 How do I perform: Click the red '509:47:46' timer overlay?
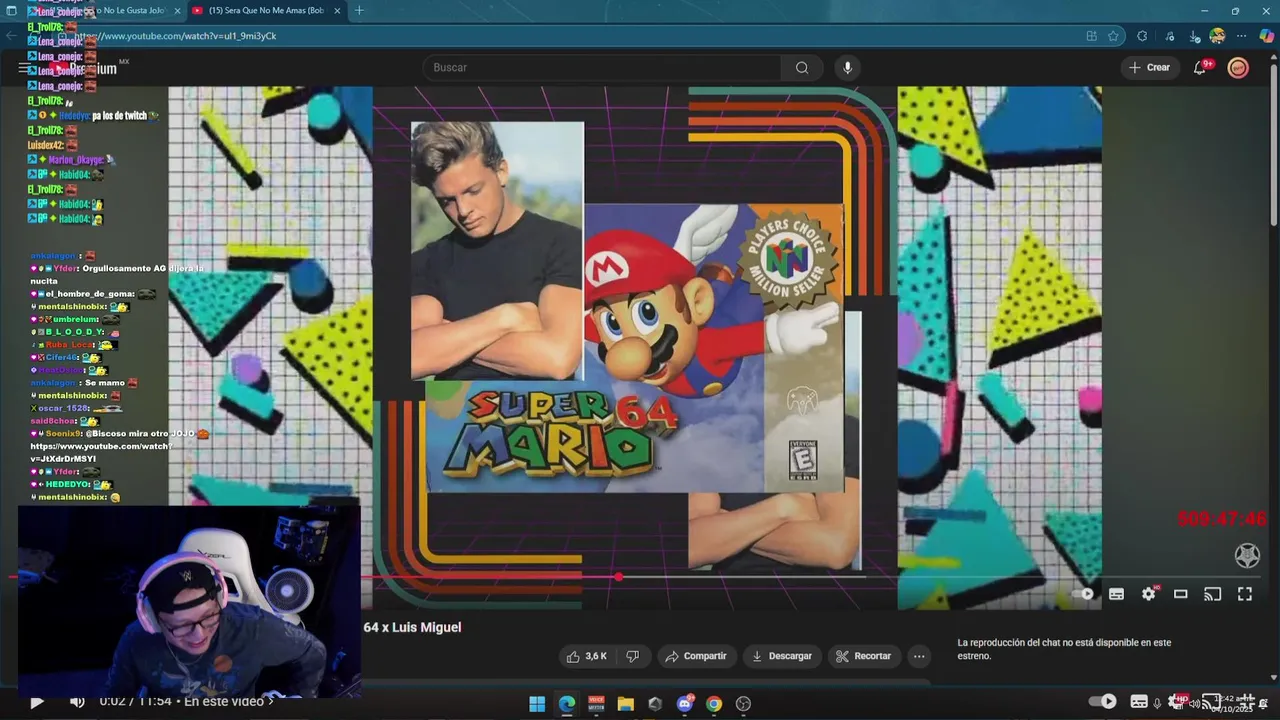(1222, 519)
